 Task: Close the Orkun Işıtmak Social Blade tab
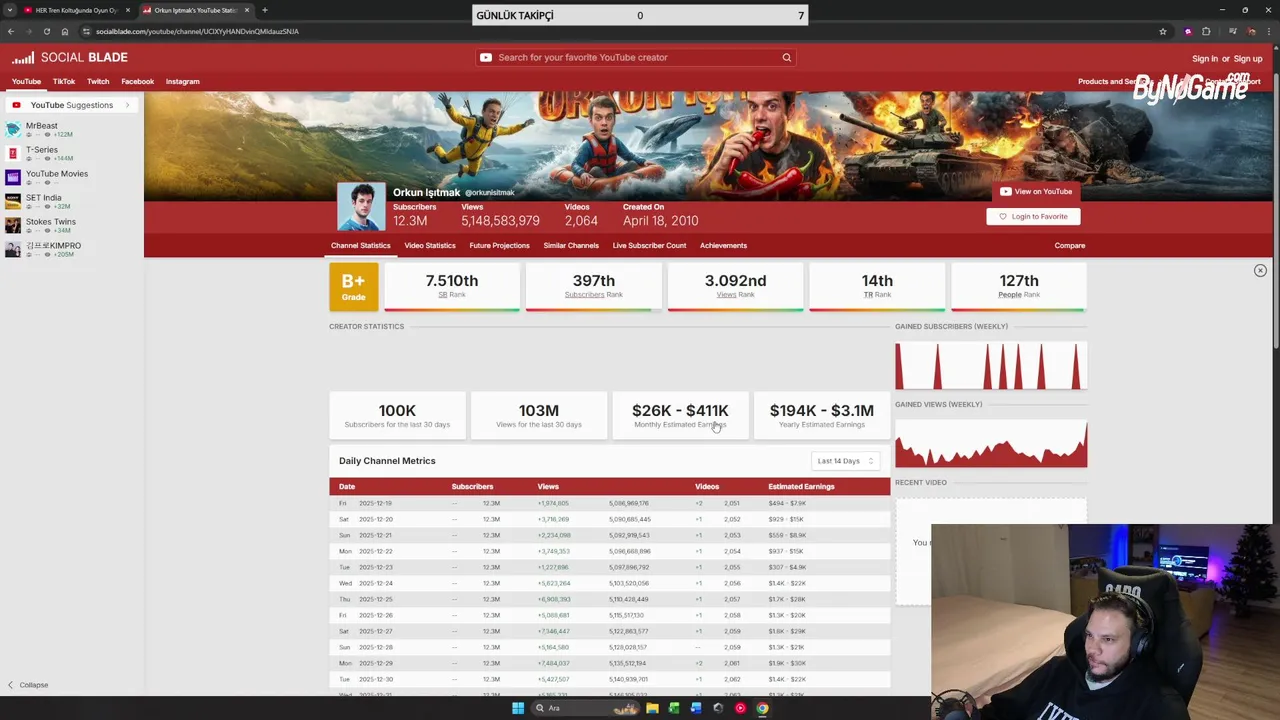246,10
